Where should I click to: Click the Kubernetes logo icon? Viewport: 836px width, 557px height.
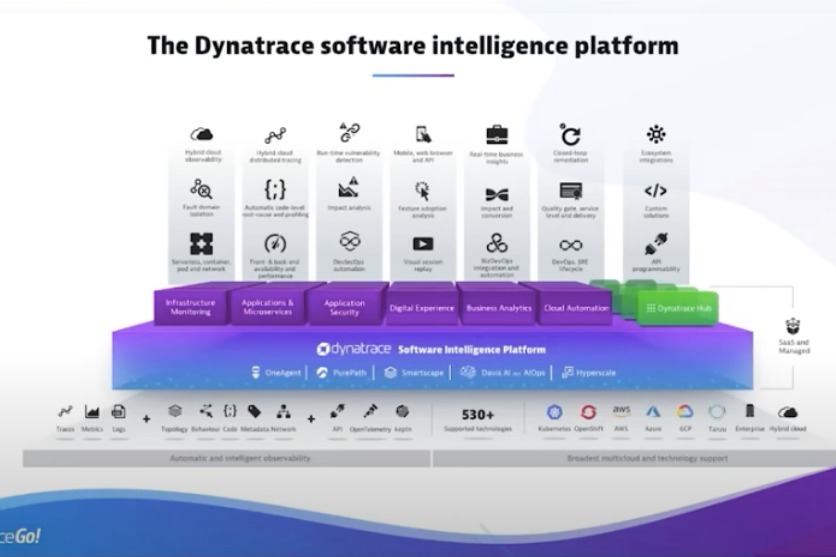(555, 412)
